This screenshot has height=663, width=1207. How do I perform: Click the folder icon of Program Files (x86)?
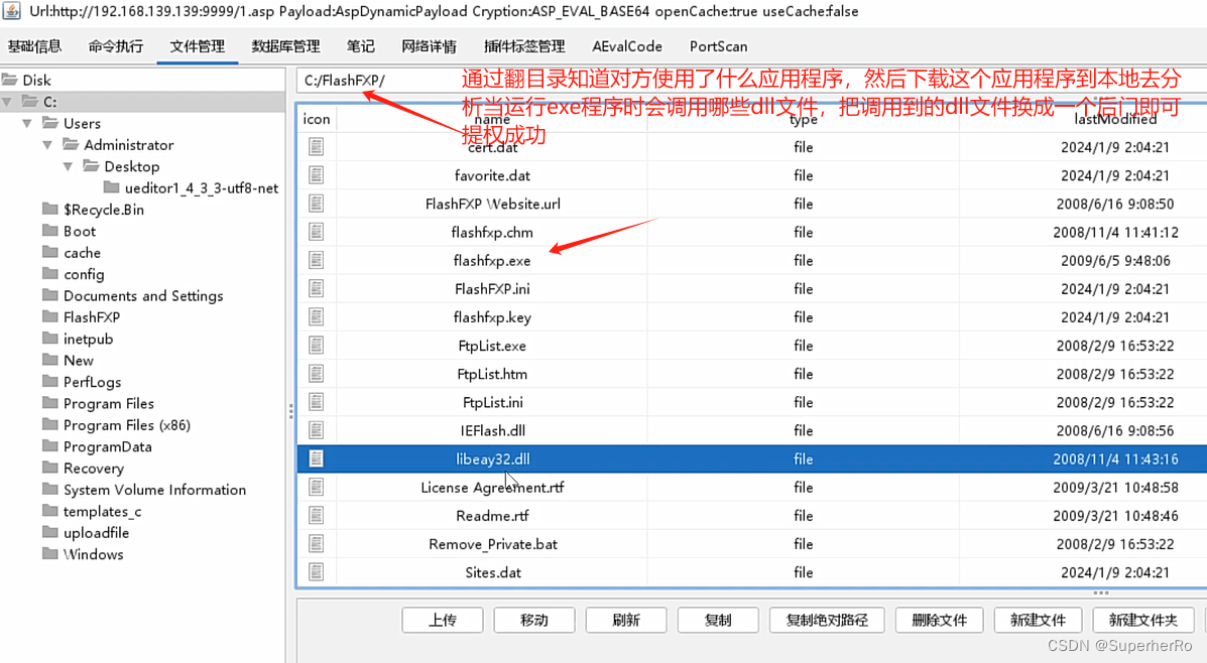tap(50, 425)
